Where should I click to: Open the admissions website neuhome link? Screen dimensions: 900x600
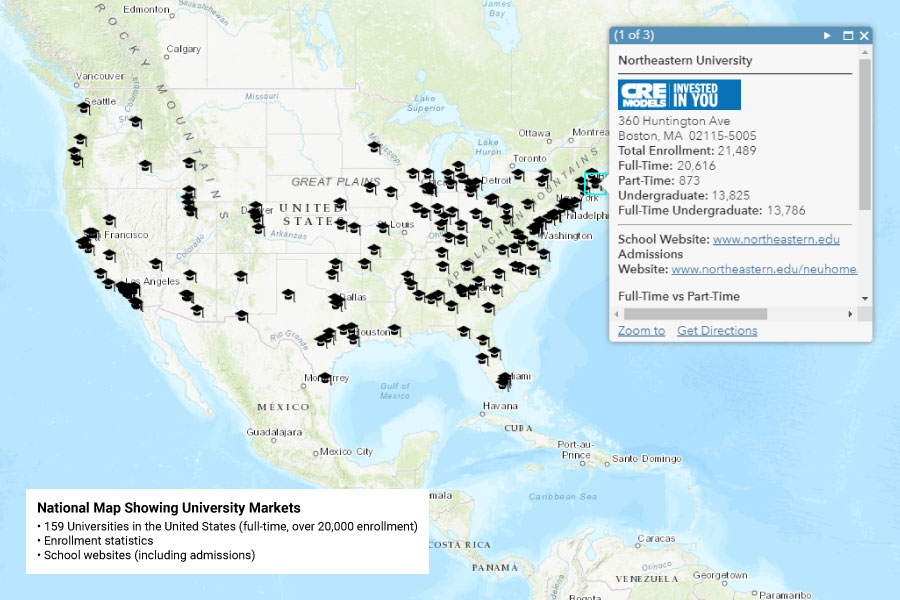click(764, 269)
